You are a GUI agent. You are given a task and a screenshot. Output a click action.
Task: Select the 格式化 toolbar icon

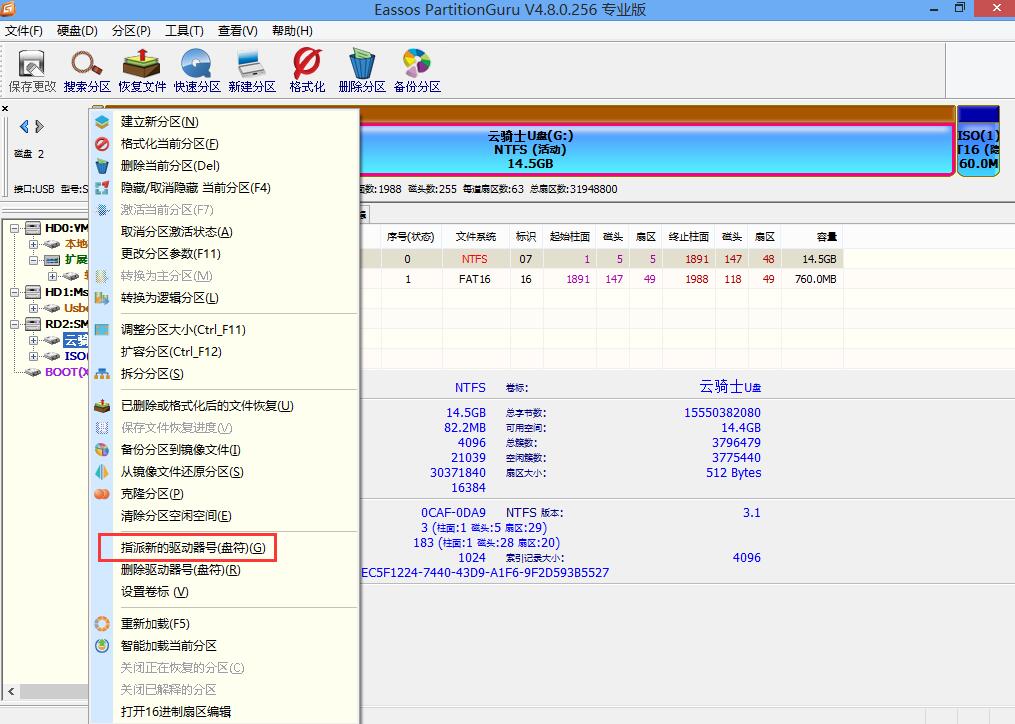pyautogui.click(x=306, y=68)
